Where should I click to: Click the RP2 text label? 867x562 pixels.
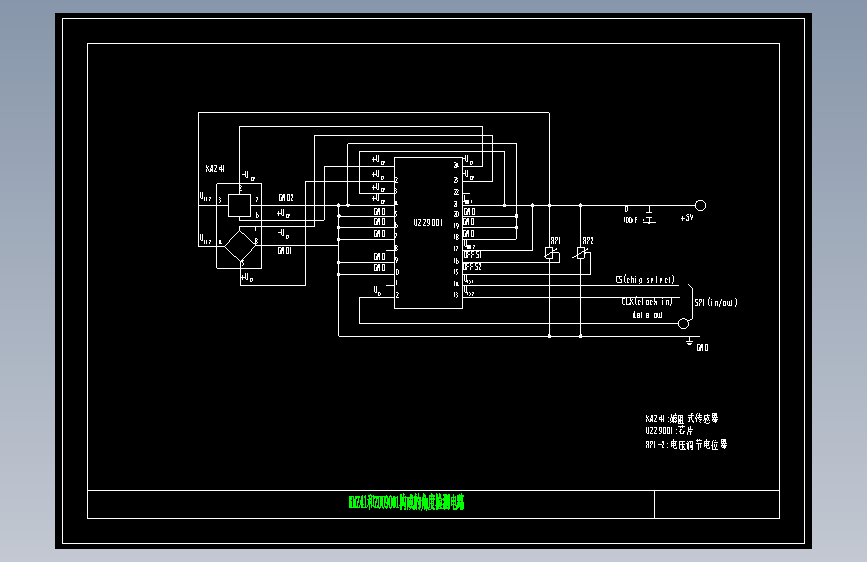coord(588,241)
